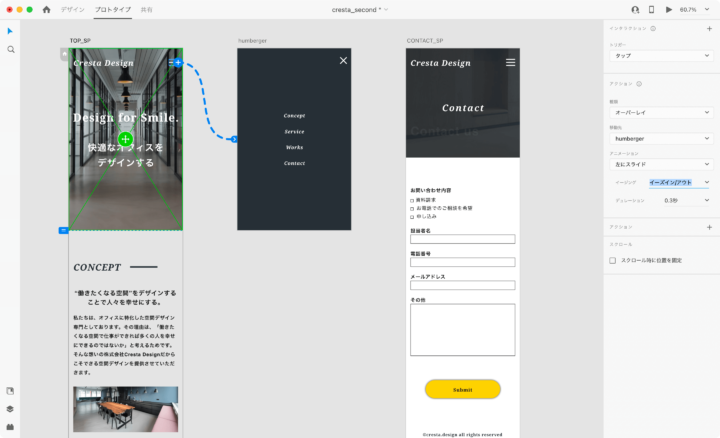Click the Contact heading on CONTACT_SP
720x438 pixels.
463,108
